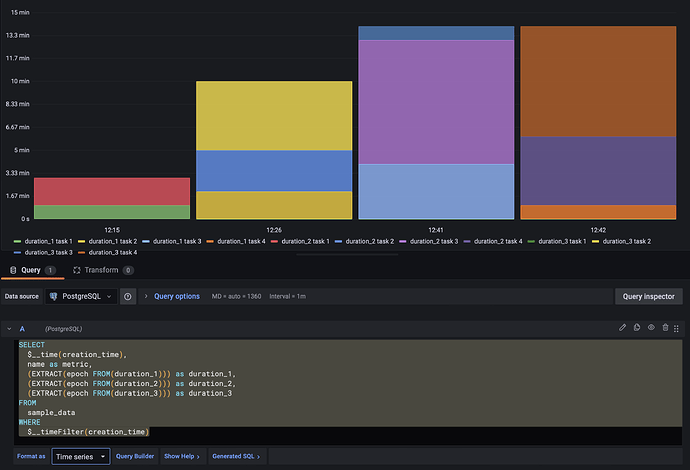The height and width of the screenshot is (470, 690).
Task: Open the Format as Time series dropdown
Action: click(81, 456)
